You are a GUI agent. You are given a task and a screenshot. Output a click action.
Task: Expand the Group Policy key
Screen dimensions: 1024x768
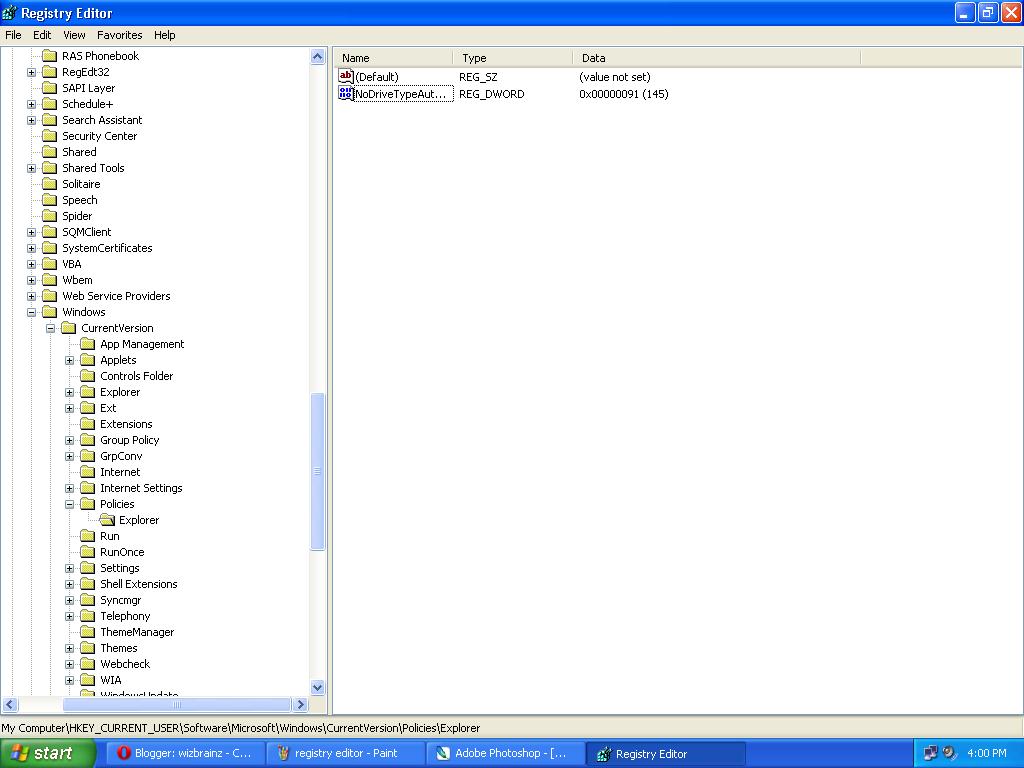[x=69, y=440]
